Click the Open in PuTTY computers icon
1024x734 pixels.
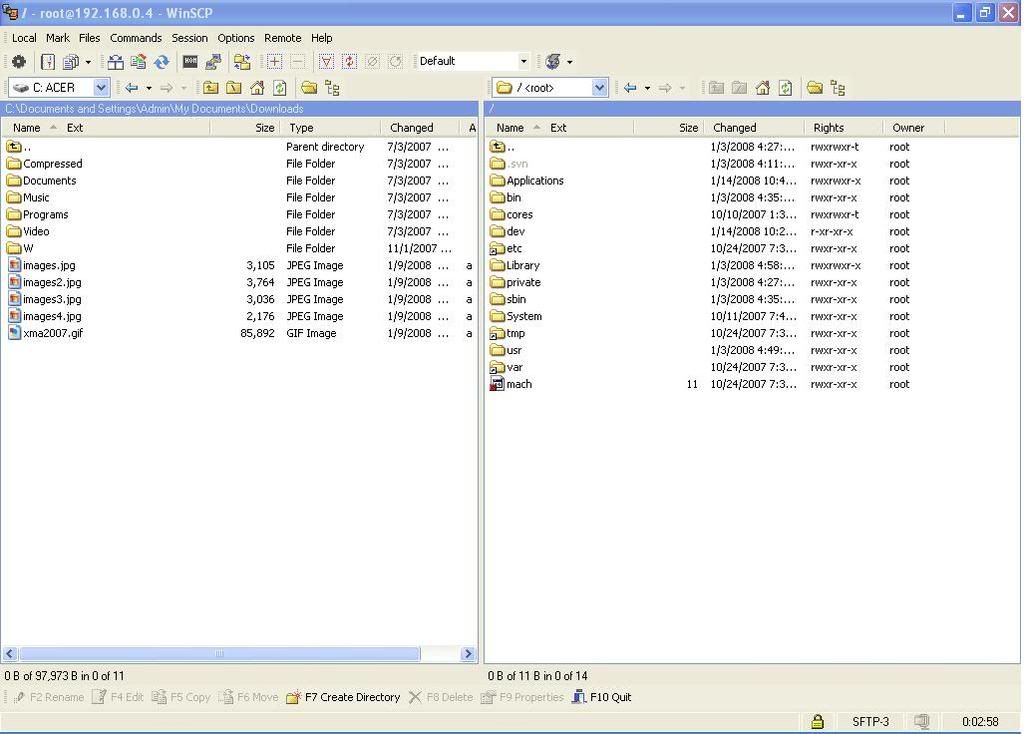213,61
